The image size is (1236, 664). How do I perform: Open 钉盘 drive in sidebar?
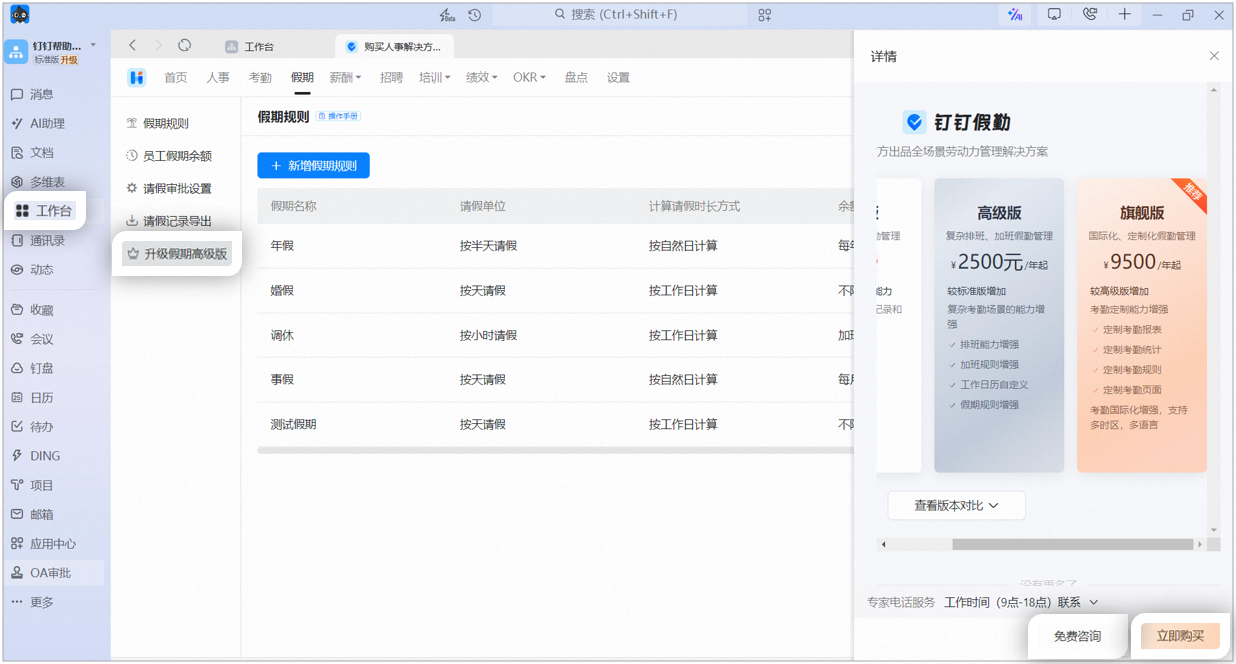pyautogui.click(x=32, y=368)
